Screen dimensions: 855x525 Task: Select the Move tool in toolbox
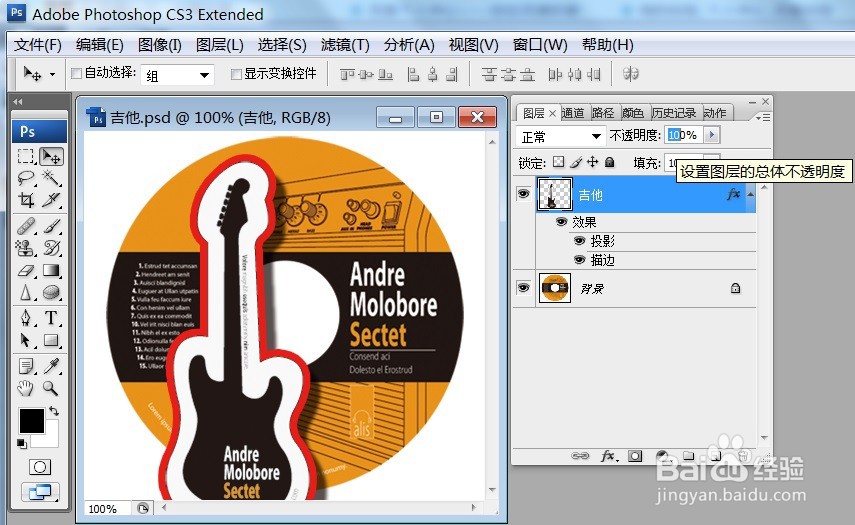(52, 157)
